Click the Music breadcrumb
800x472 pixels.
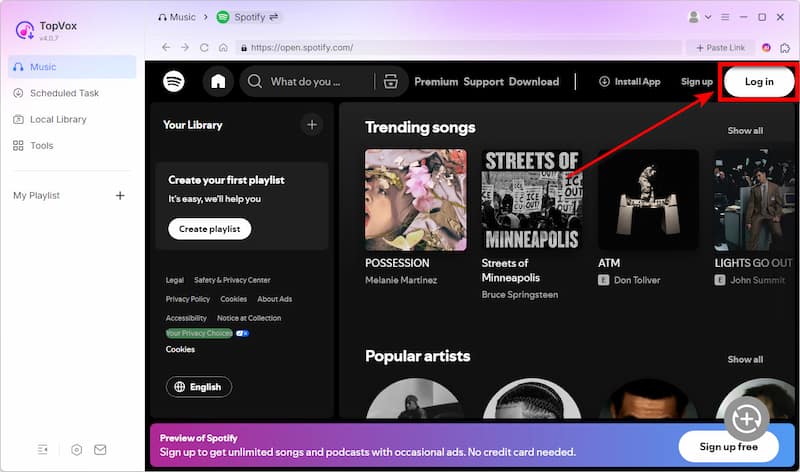(x=177, y=17)
